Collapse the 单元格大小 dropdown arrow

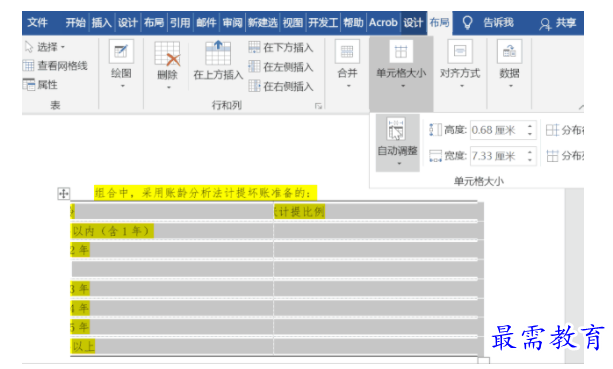point(403,86)
